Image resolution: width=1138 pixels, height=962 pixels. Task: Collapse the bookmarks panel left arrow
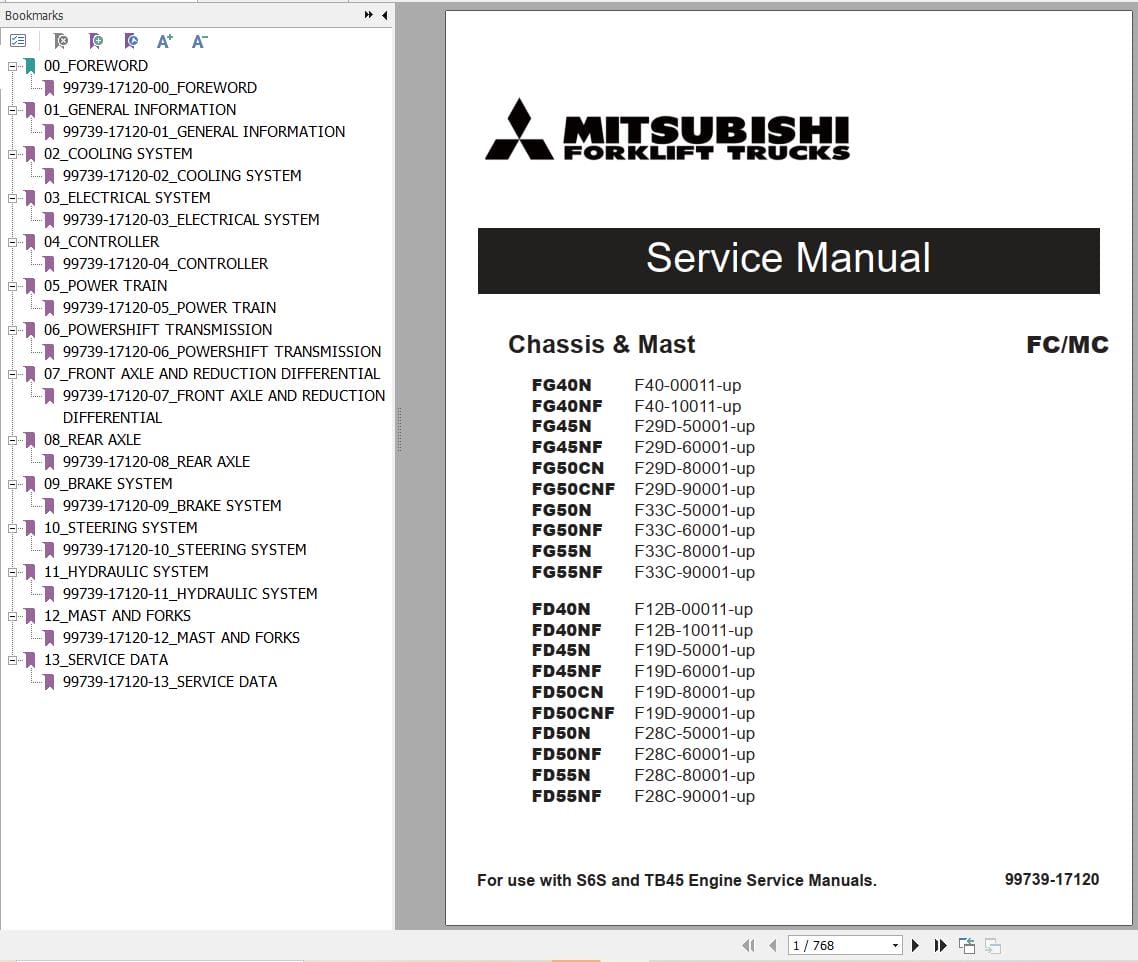[385, 15]
